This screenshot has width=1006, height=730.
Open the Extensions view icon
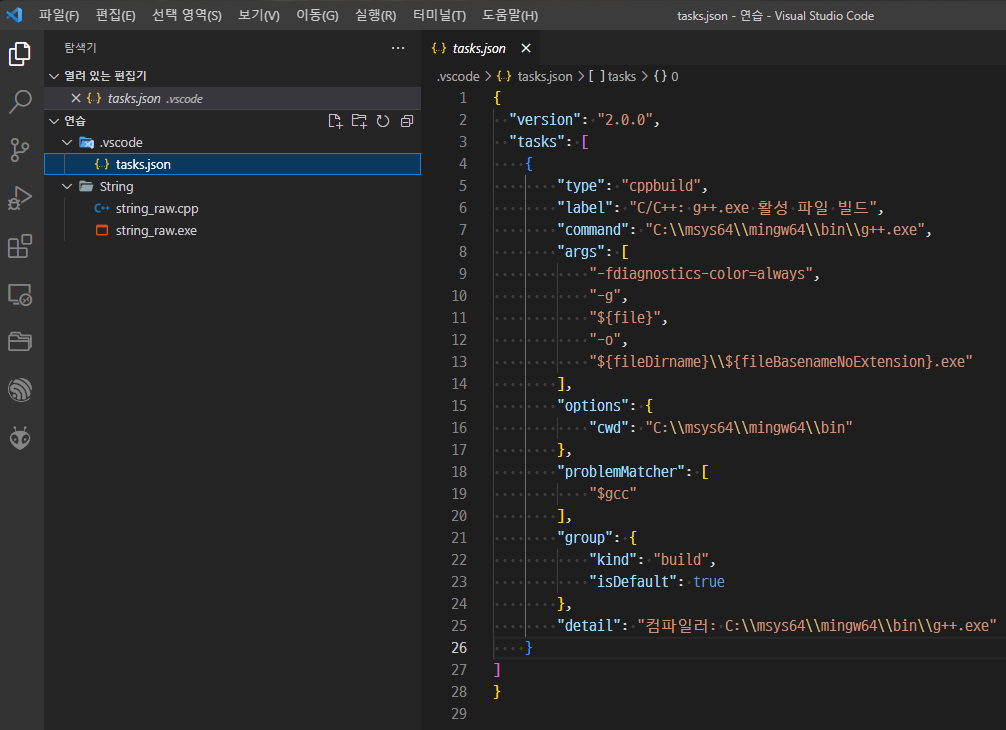(x=20, y=246)
